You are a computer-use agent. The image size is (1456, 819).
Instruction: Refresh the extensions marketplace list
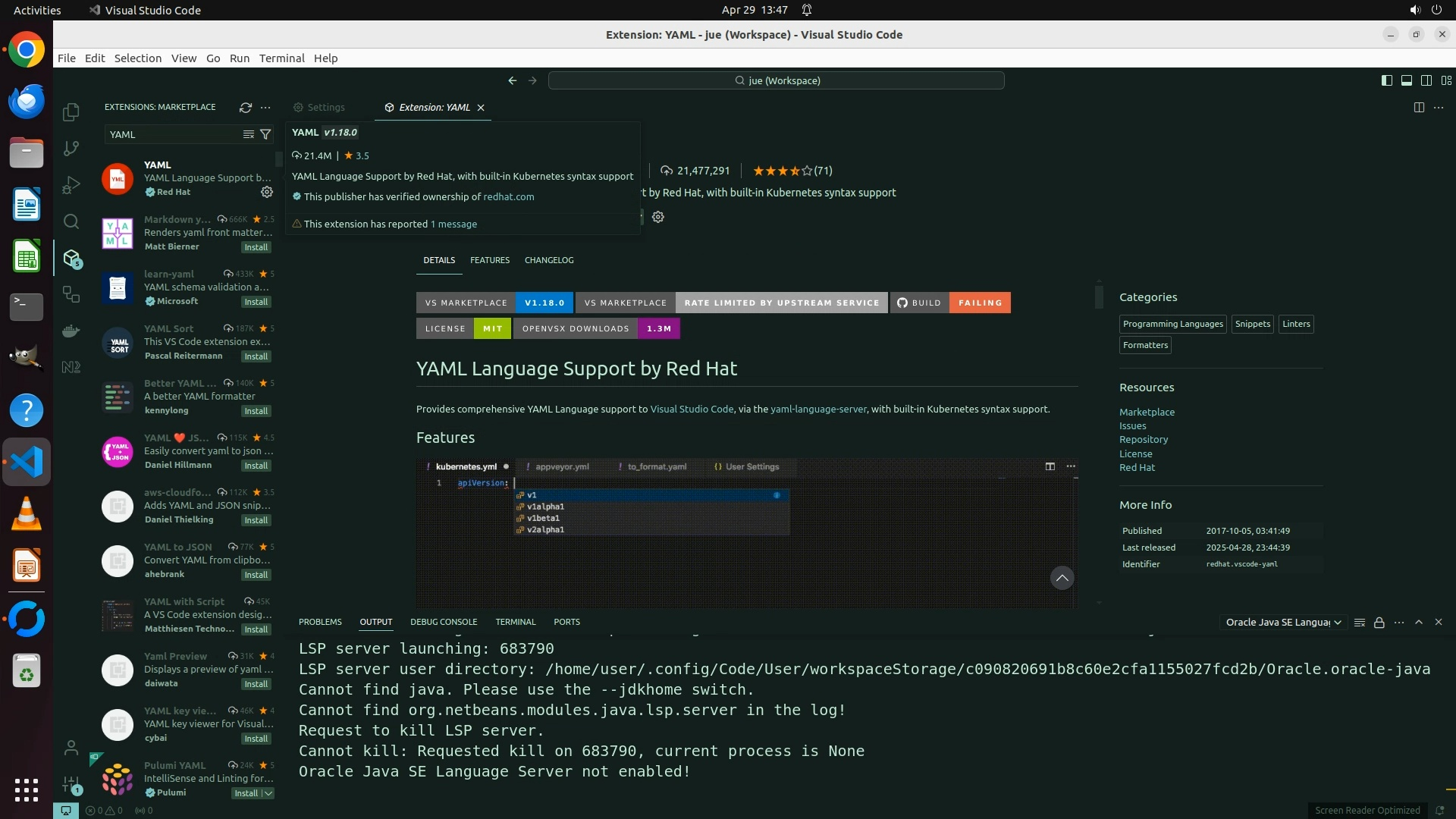click(245, 108)
